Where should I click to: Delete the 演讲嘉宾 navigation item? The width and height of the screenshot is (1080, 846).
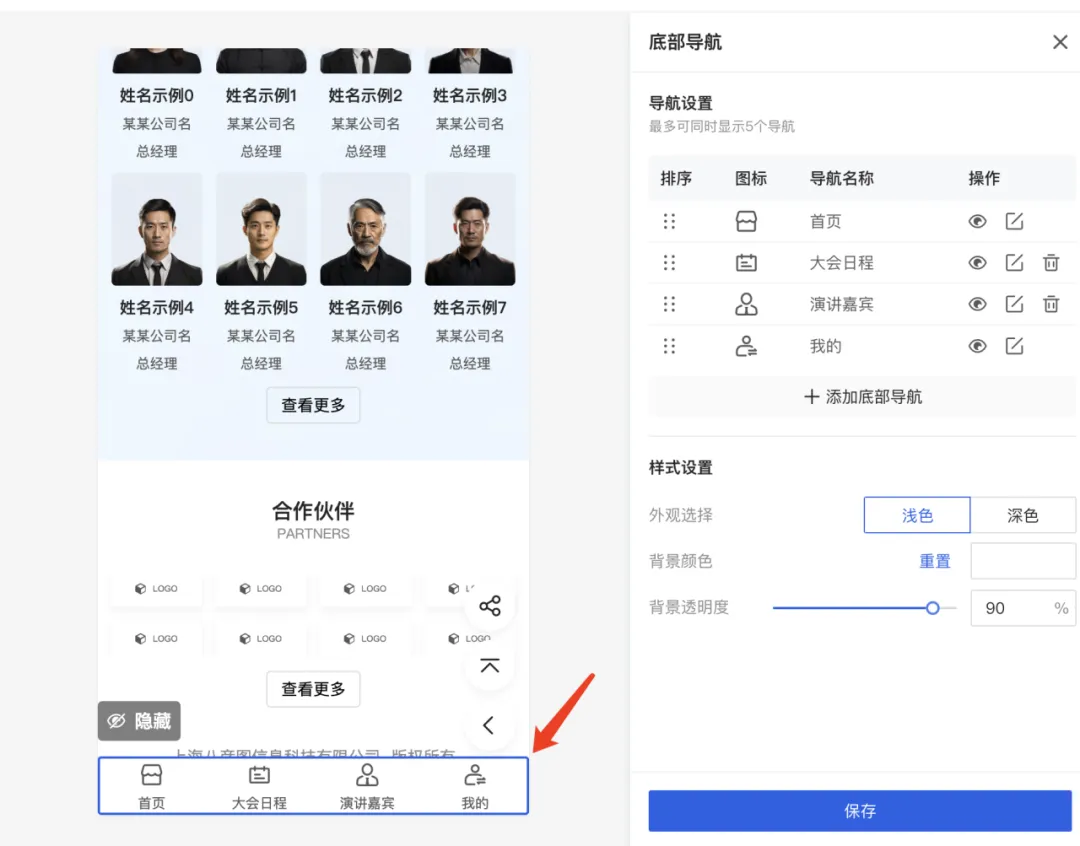click(x=1051, y=304)
